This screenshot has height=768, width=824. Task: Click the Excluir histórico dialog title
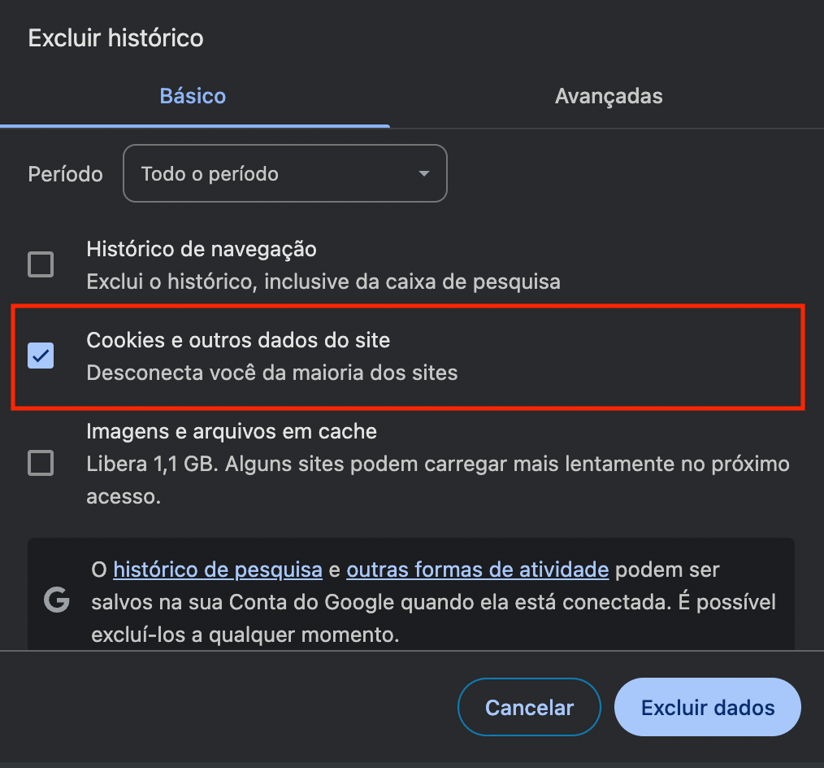[x=115, y=38]
